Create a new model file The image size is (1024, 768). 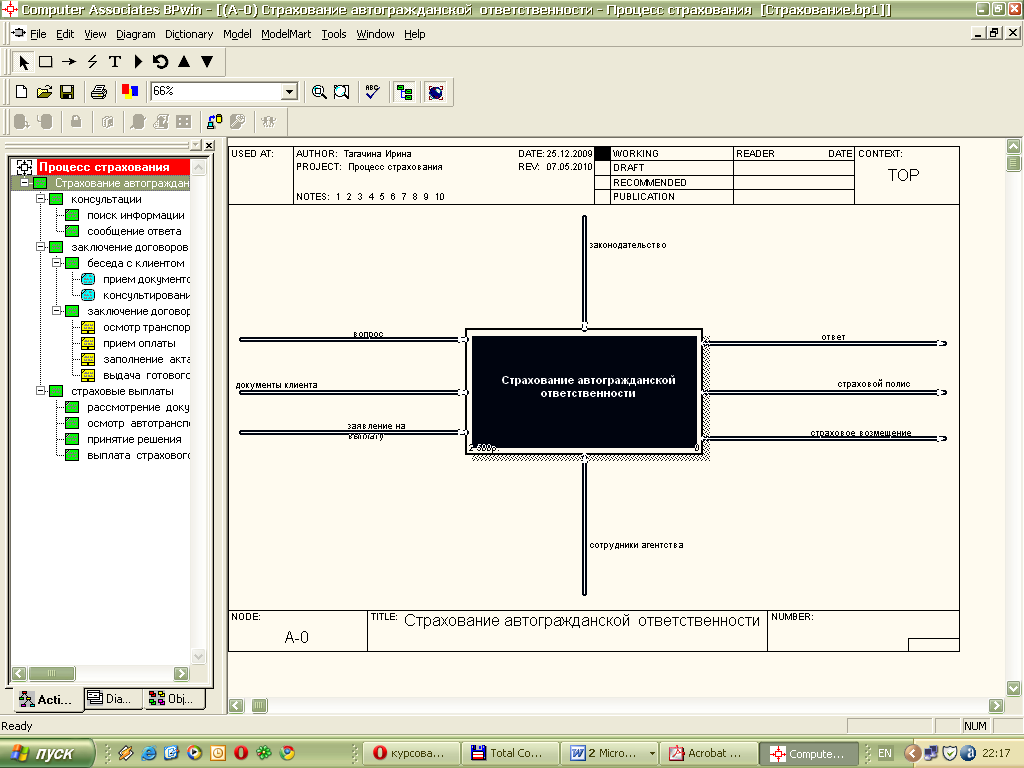click(22, 92)
